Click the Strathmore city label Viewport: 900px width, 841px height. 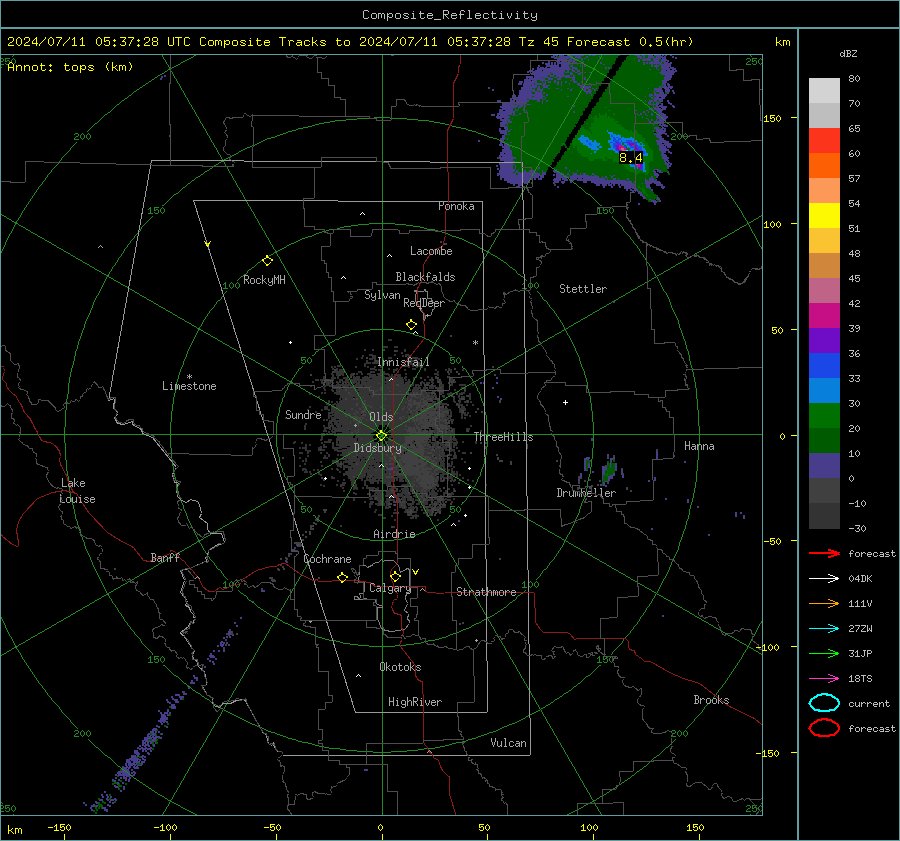tap(486, 592)
